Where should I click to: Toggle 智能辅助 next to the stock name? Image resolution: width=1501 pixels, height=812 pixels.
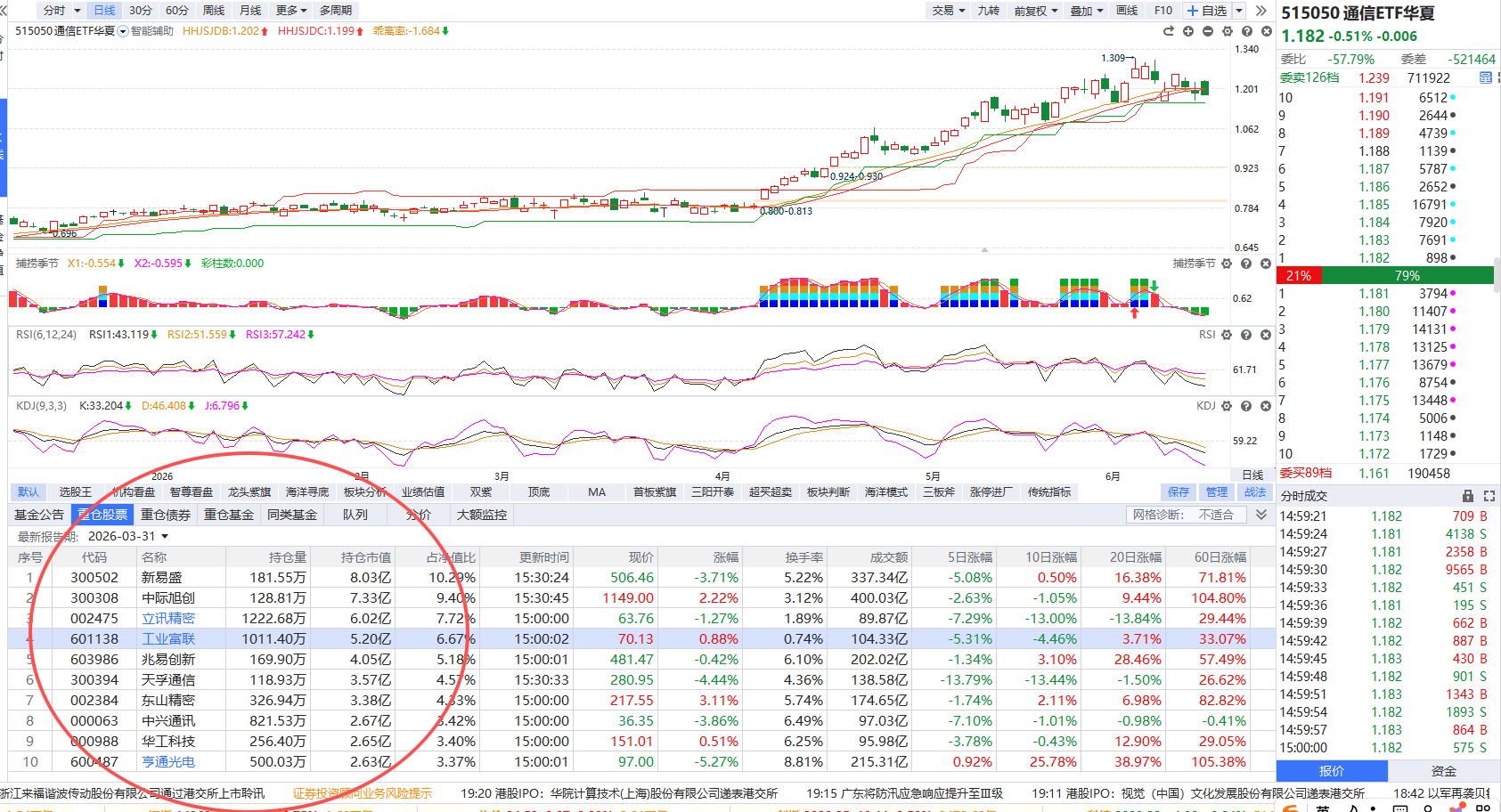pyautogui.click(x=151, y=31)
